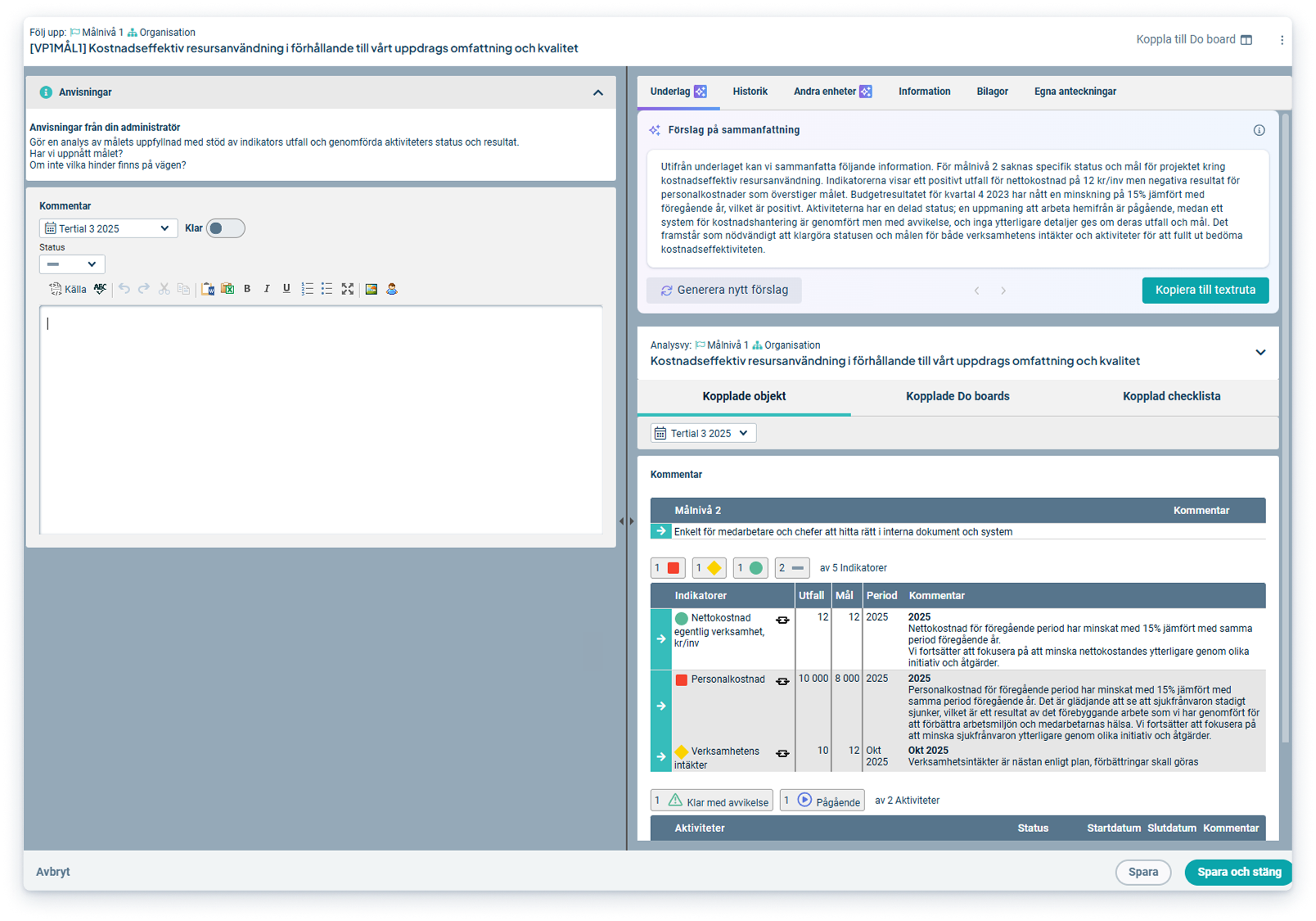Click inside the comment text area
Viewport: 1316px width, 921px height.
click(x=321, y=419)
